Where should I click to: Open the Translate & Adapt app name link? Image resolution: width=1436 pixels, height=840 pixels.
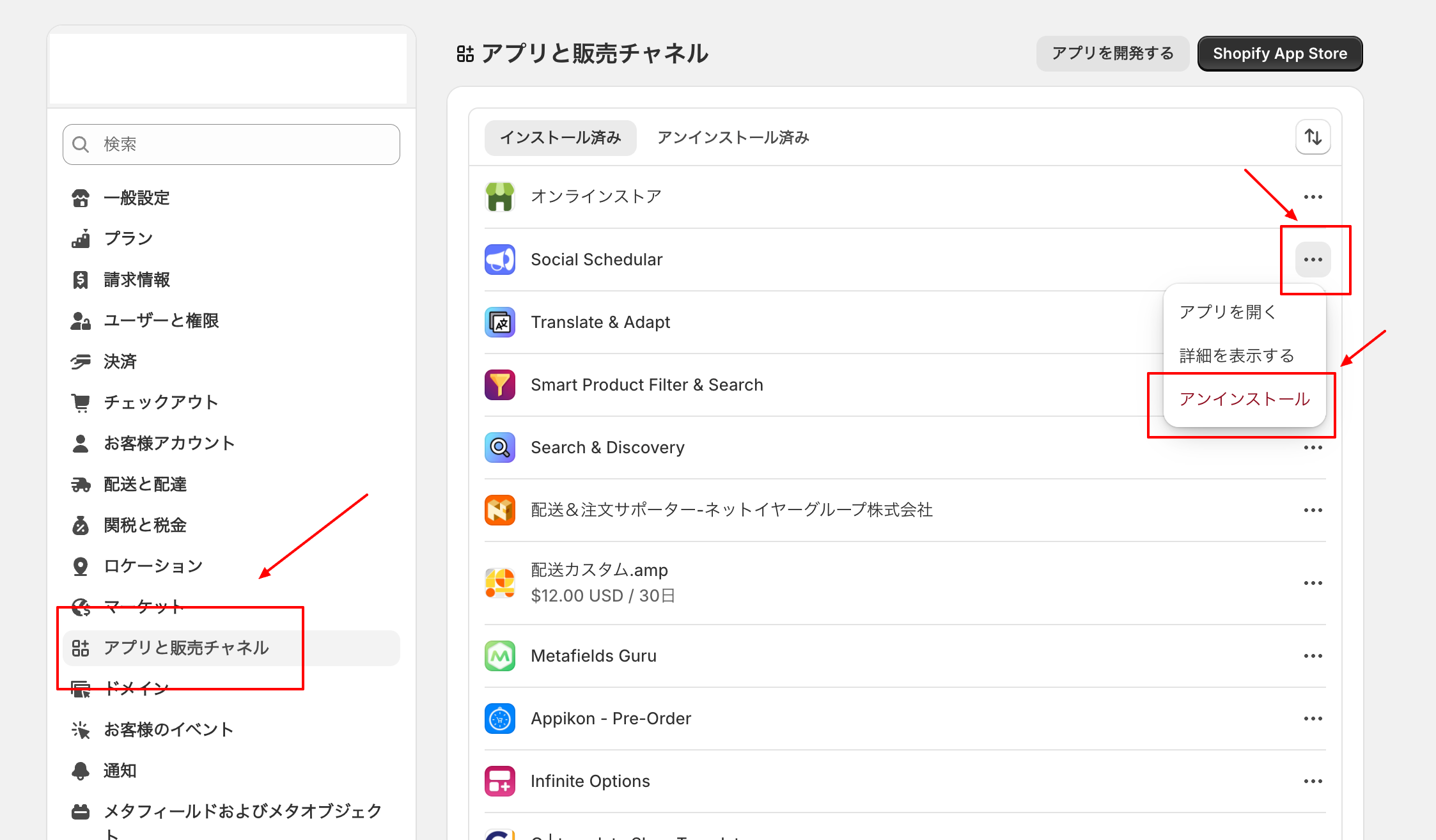pyautogui.click(x=600, y=322)
